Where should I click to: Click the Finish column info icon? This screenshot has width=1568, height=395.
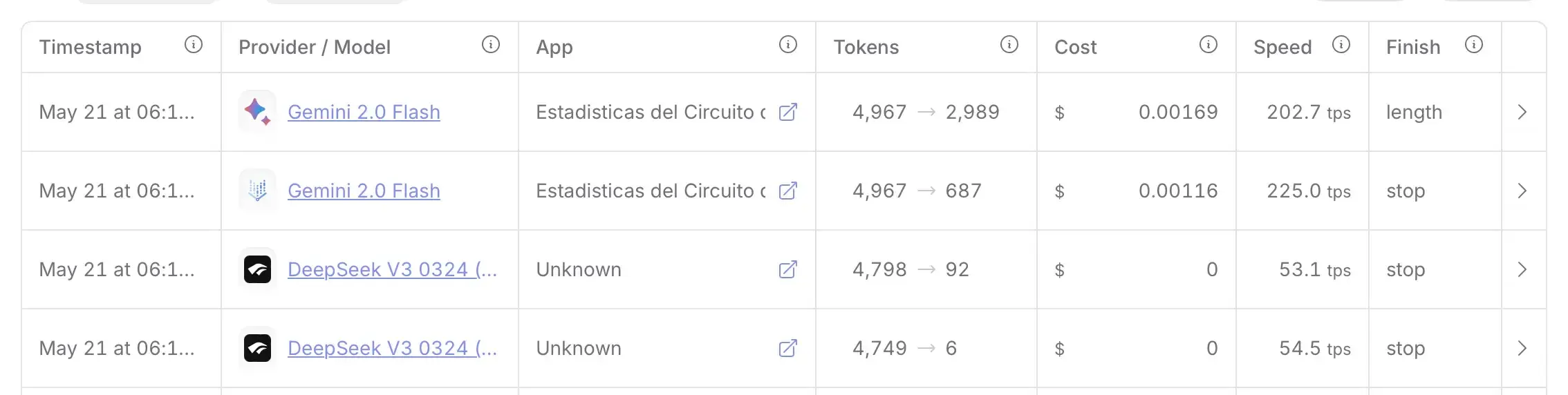pos(1474,45)
